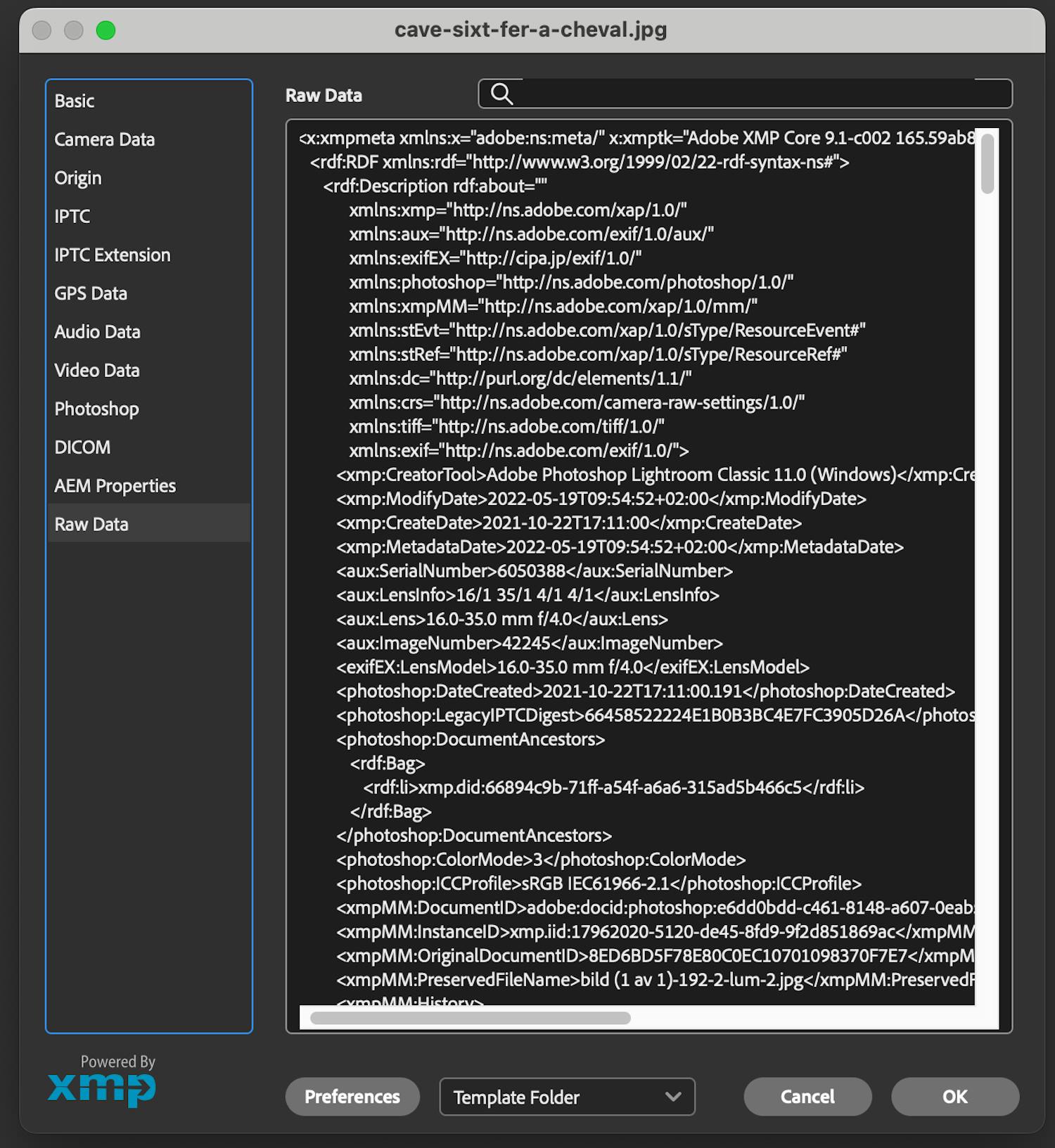Viewport: 1055px width, 1148px height.
Task: Click the XMP logo
Action: [102, 1089]
